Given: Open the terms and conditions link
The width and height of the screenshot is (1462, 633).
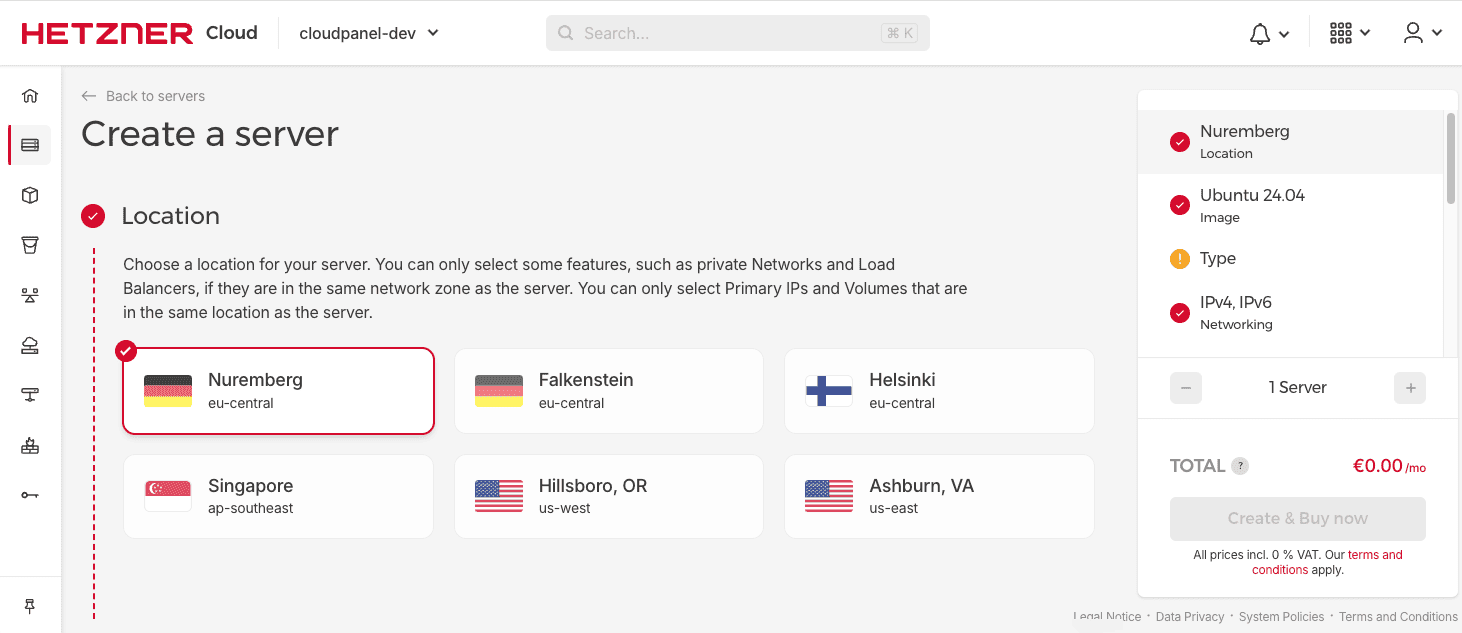Looking at the screenshot, I should (x=1375, y=554).
